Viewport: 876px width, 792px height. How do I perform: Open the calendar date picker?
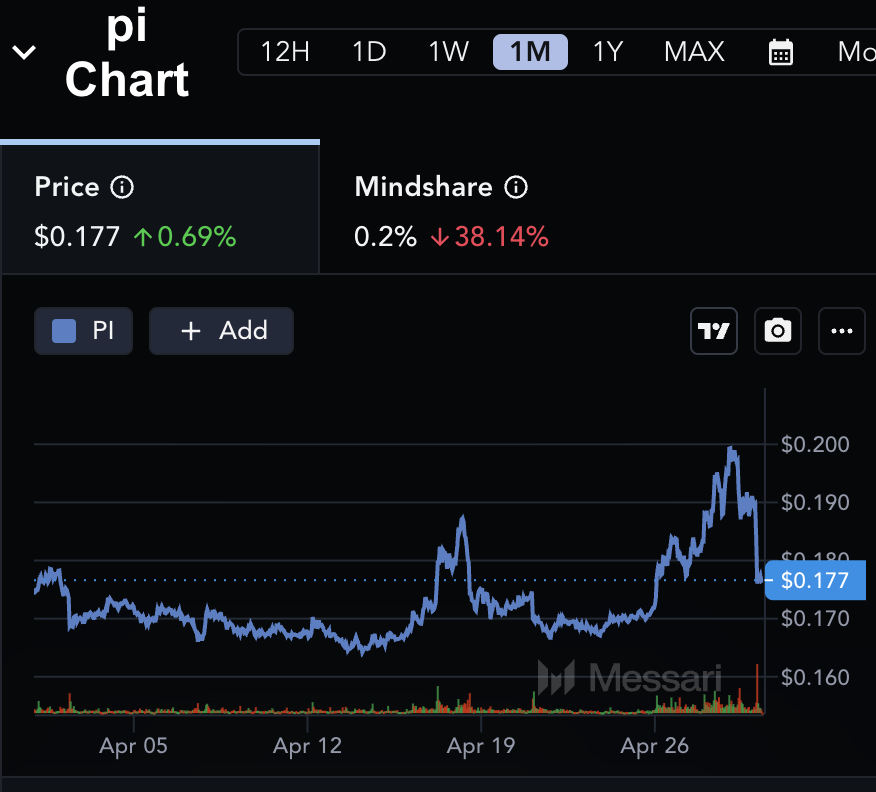click(780, 52)
